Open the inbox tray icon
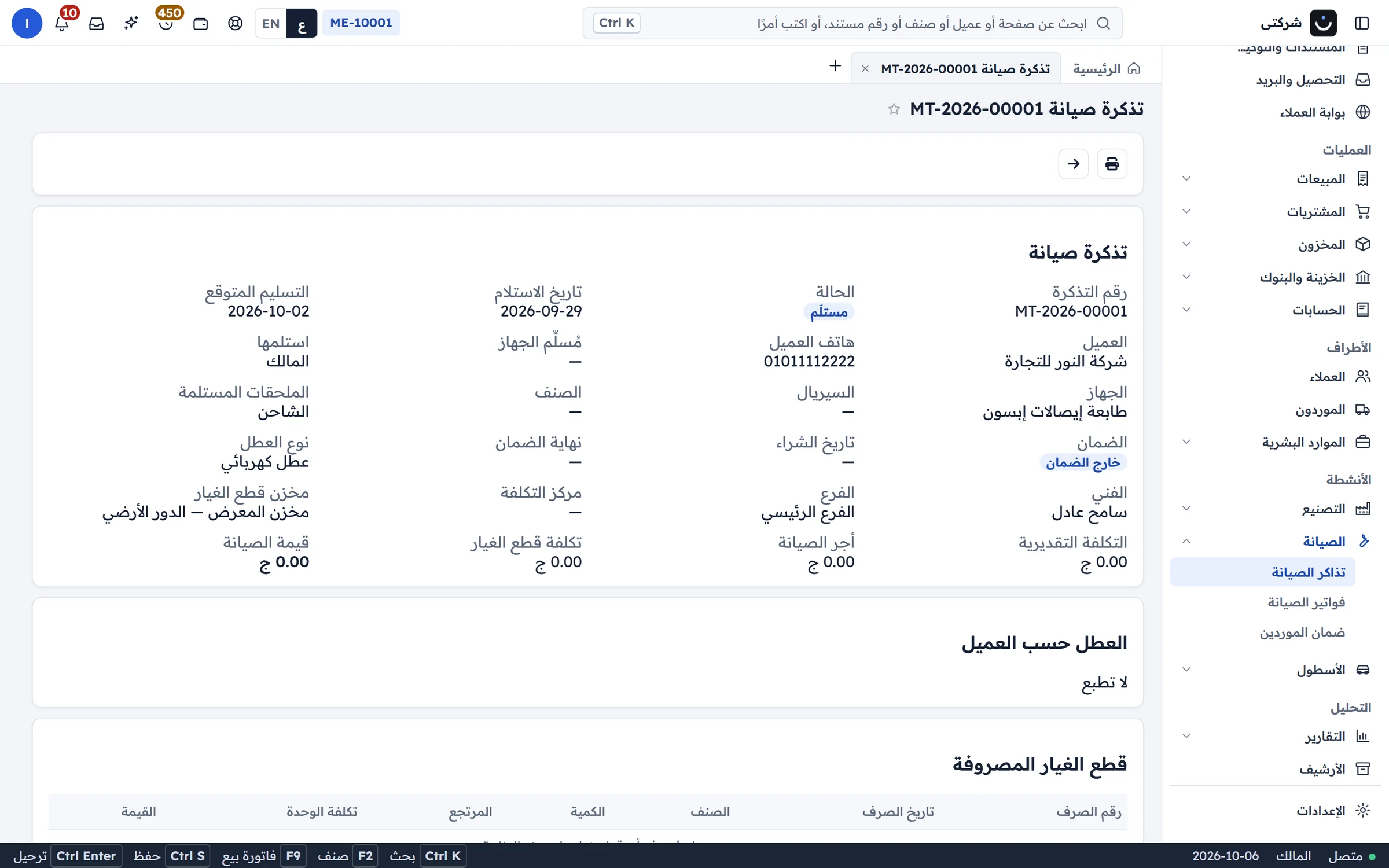The height and width of the screenshot is (868, 1389). click(97, 23)
